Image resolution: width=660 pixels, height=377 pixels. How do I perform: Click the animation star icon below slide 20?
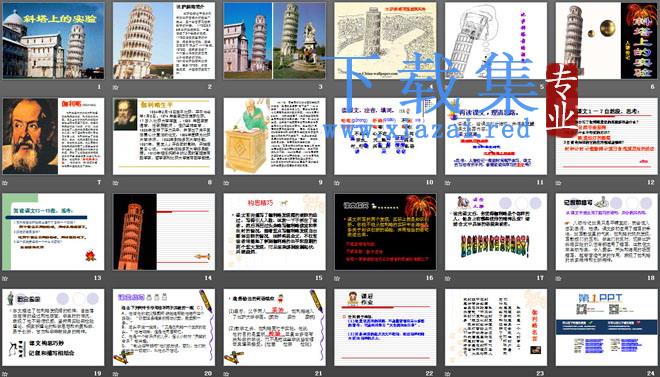click(x=116, y=374)
